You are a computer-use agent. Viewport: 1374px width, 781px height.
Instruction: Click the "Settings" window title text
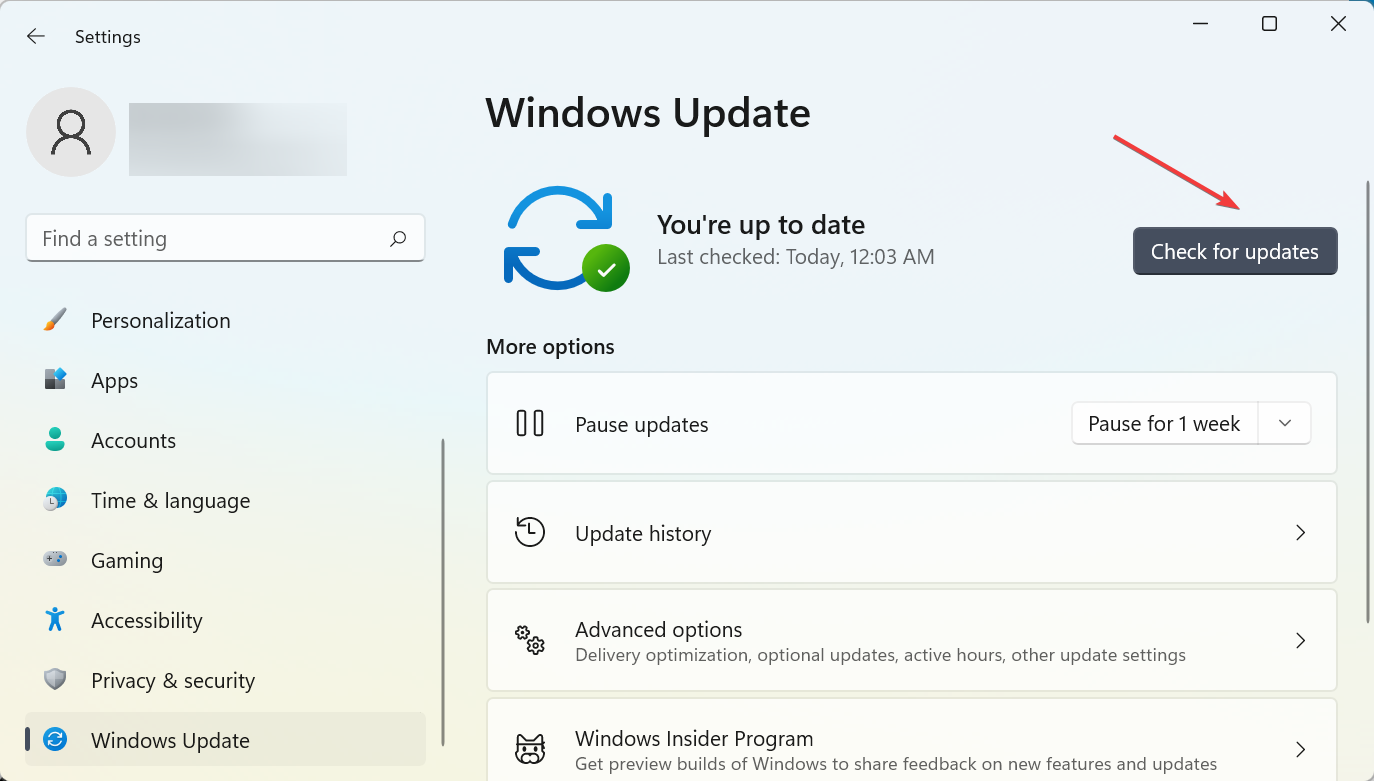pyautogui.click(x=108, y=37)
